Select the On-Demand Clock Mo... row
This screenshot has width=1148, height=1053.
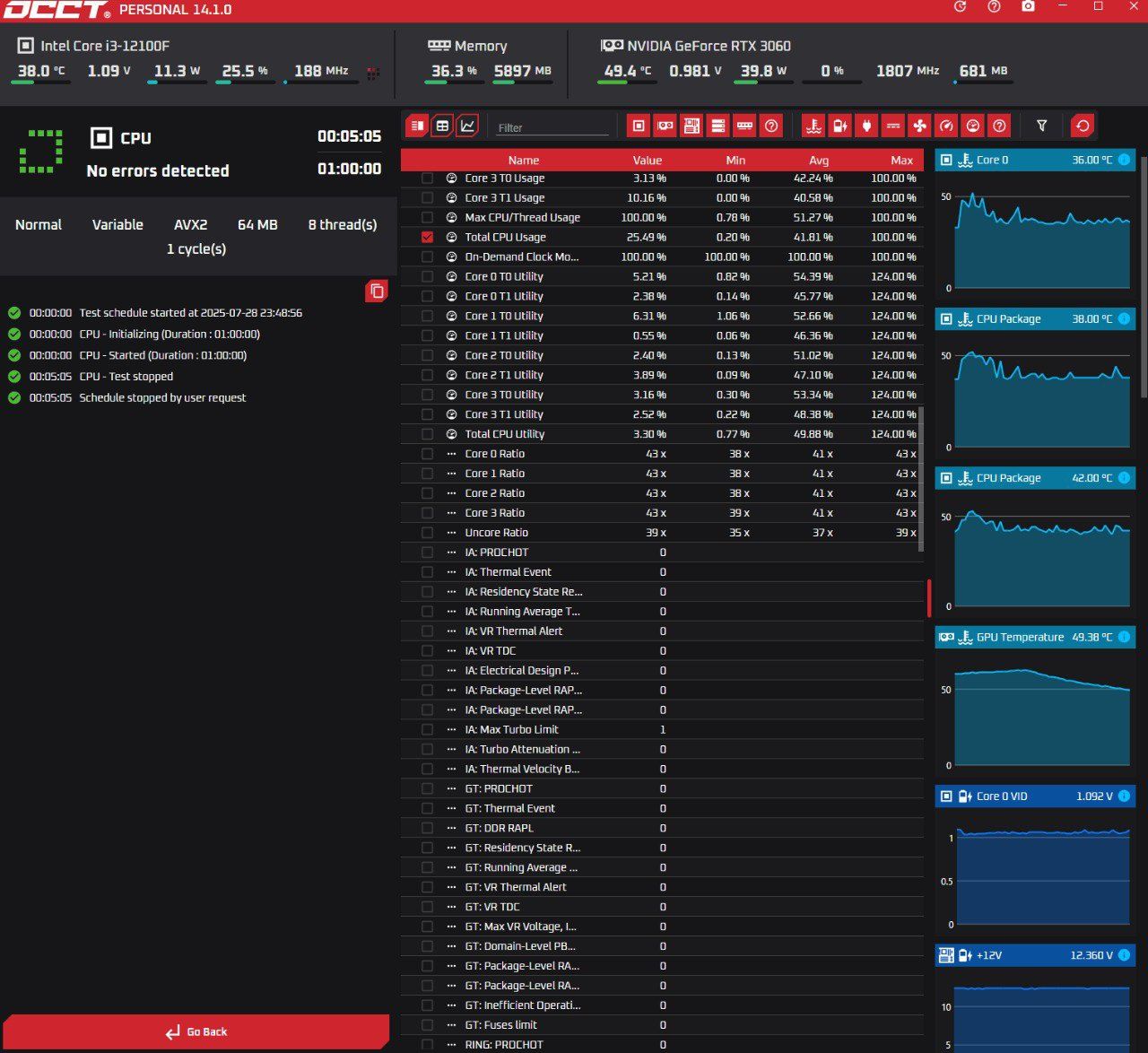coord(662,257)
